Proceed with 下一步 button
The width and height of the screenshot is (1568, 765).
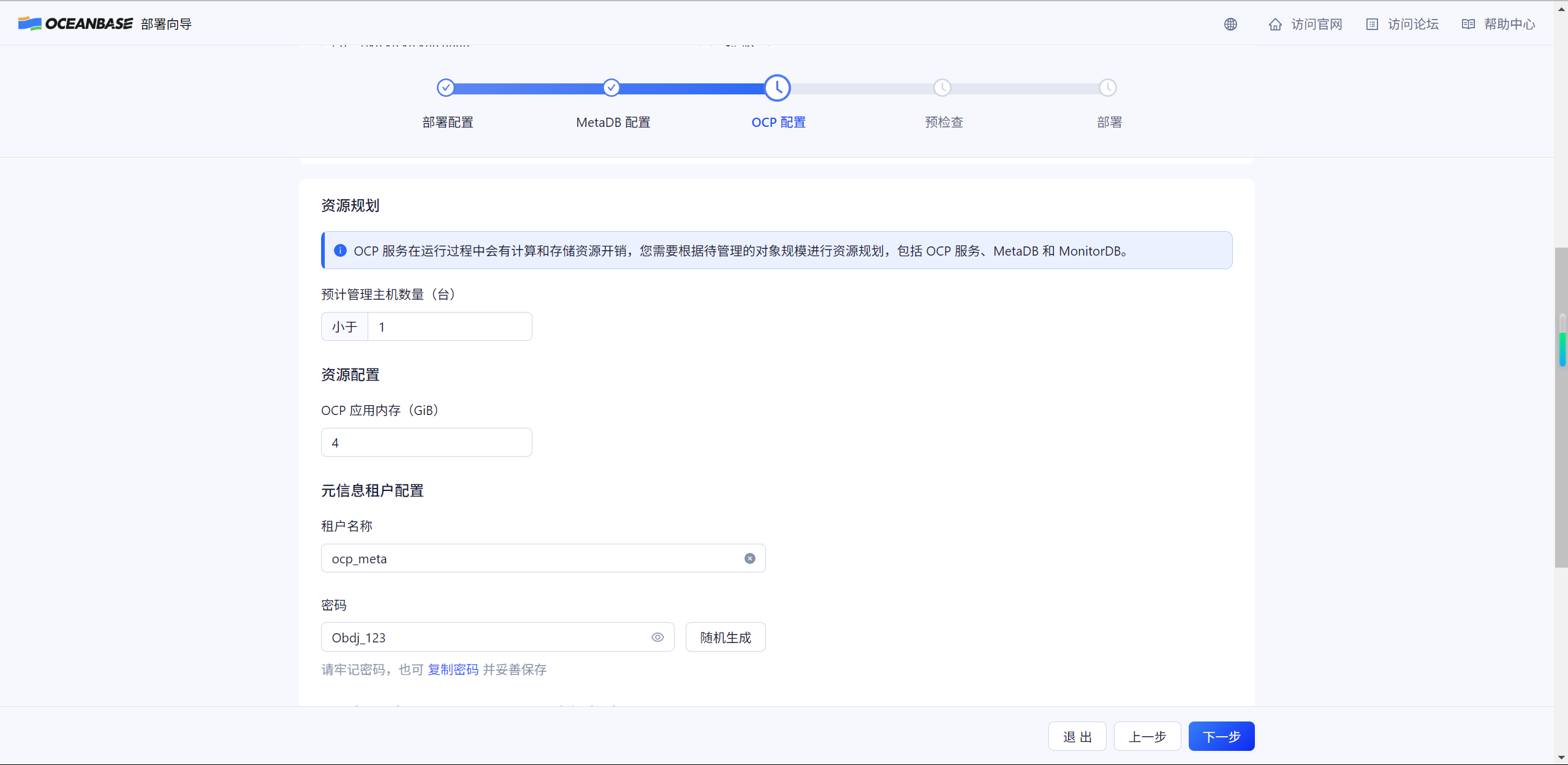pyautogui.click(x=1221, y=736)
